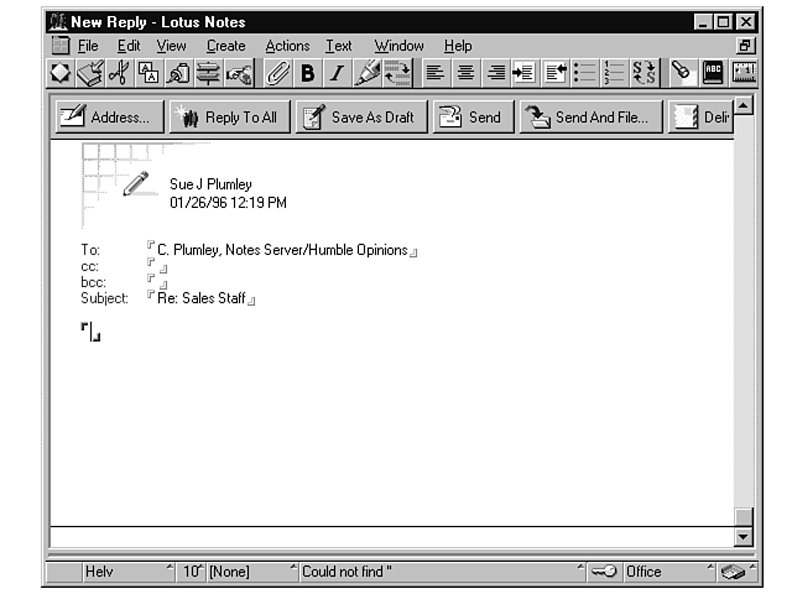The image size is (792, 594).
Task: Click the signpost navigation SmartIcon
Action: [x=208, y=73]
